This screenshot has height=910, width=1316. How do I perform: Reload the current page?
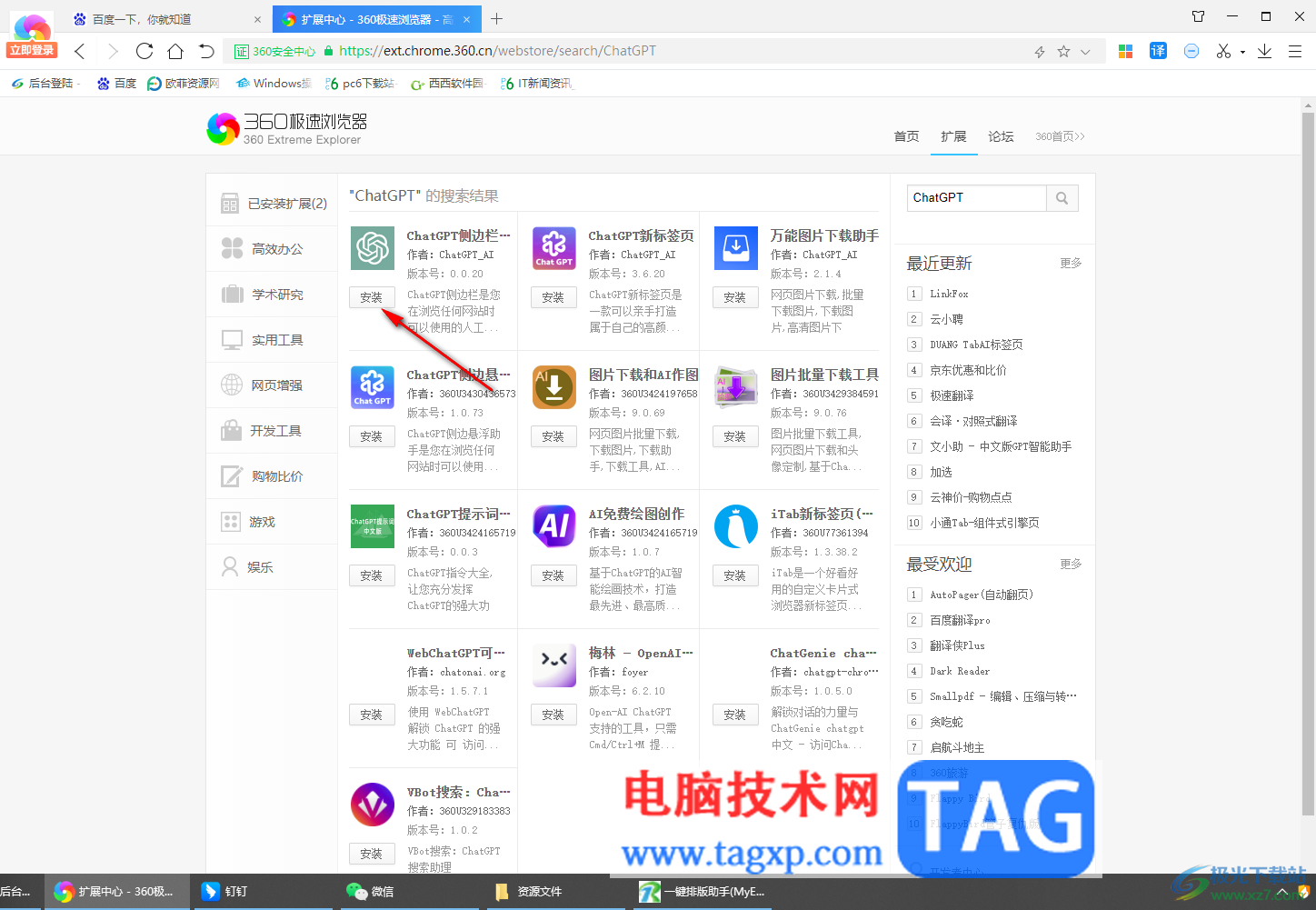(x=145, y=51)
